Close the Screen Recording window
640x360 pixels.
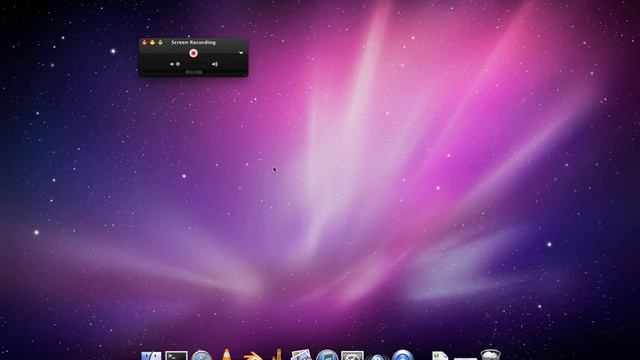144,42
